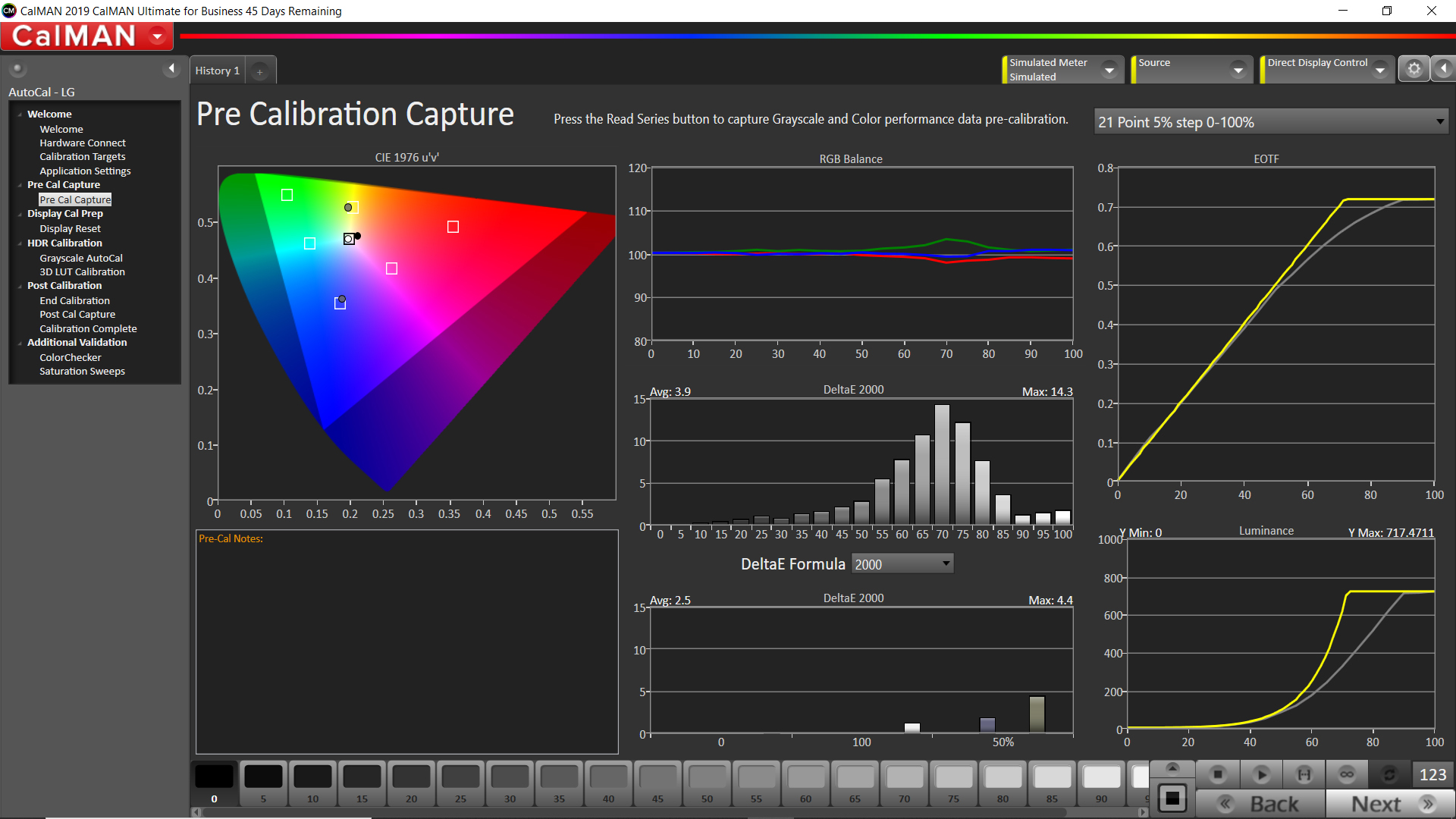Collapse the Post Calibration section expander

point(20,286)
